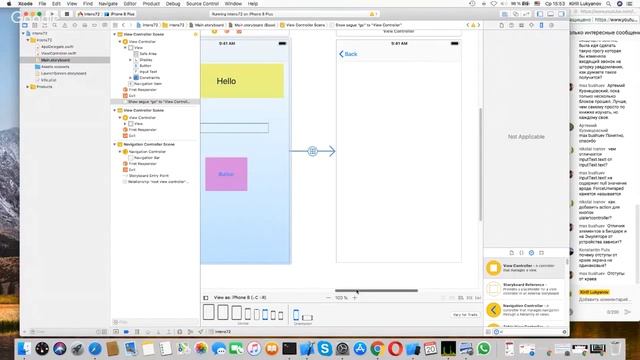Select the Object library circle icon
The image size is (640, 360).
531,253
